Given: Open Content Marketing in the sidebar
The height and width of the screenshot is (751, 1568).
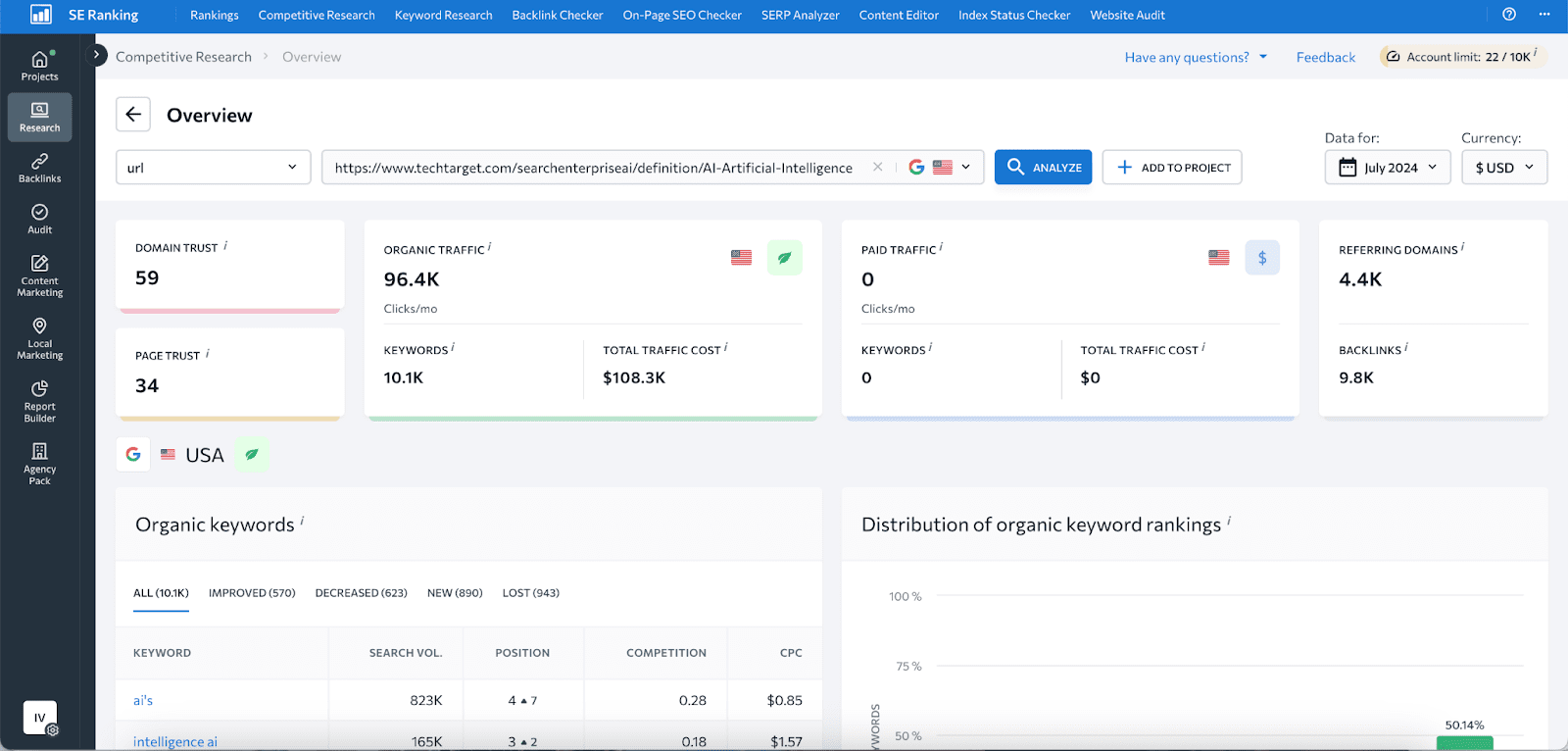Looking at the screenshot, I should (x=39, y=275).
